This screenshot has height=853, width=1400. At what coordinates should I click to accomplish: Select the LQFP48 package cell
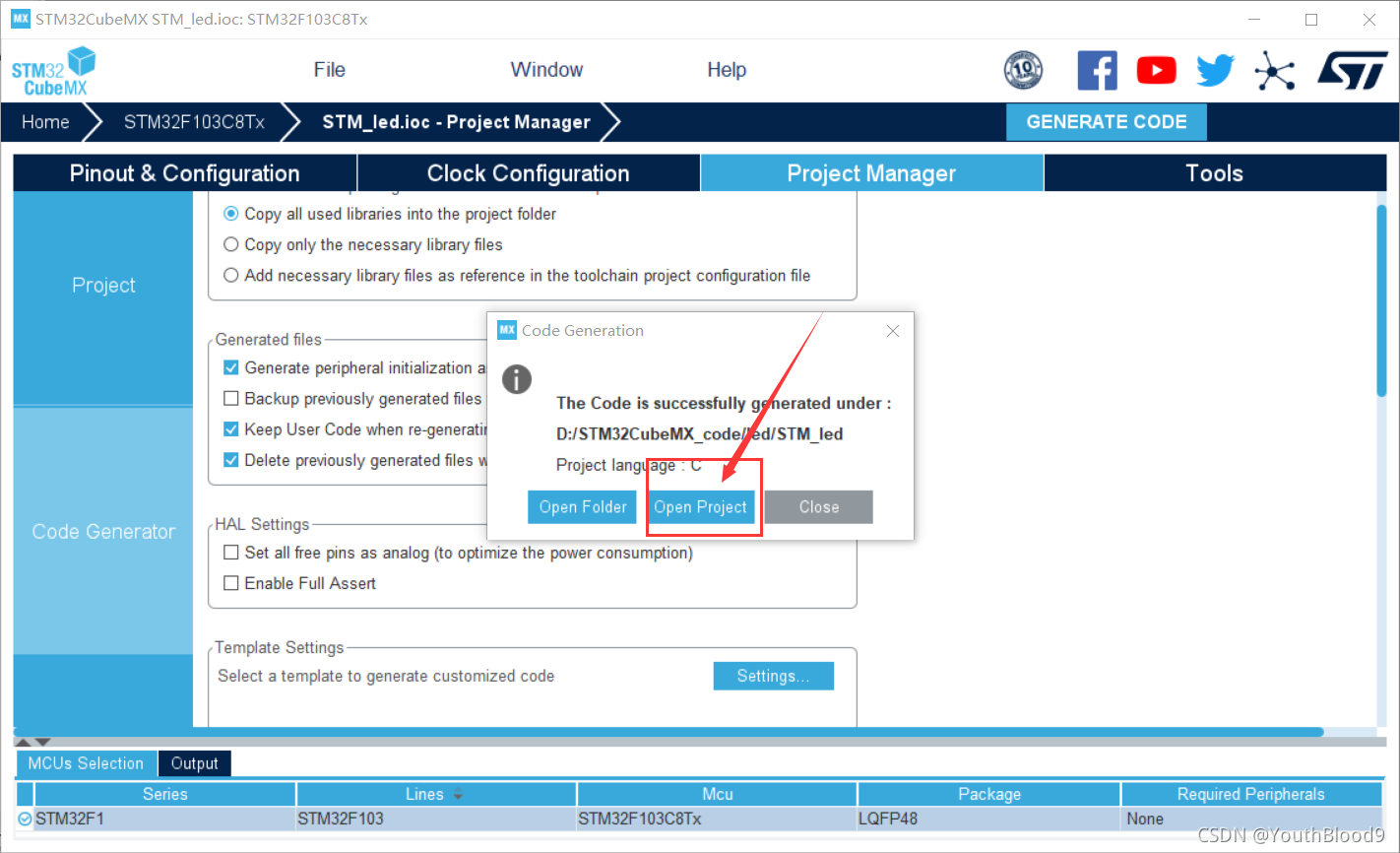989,819
